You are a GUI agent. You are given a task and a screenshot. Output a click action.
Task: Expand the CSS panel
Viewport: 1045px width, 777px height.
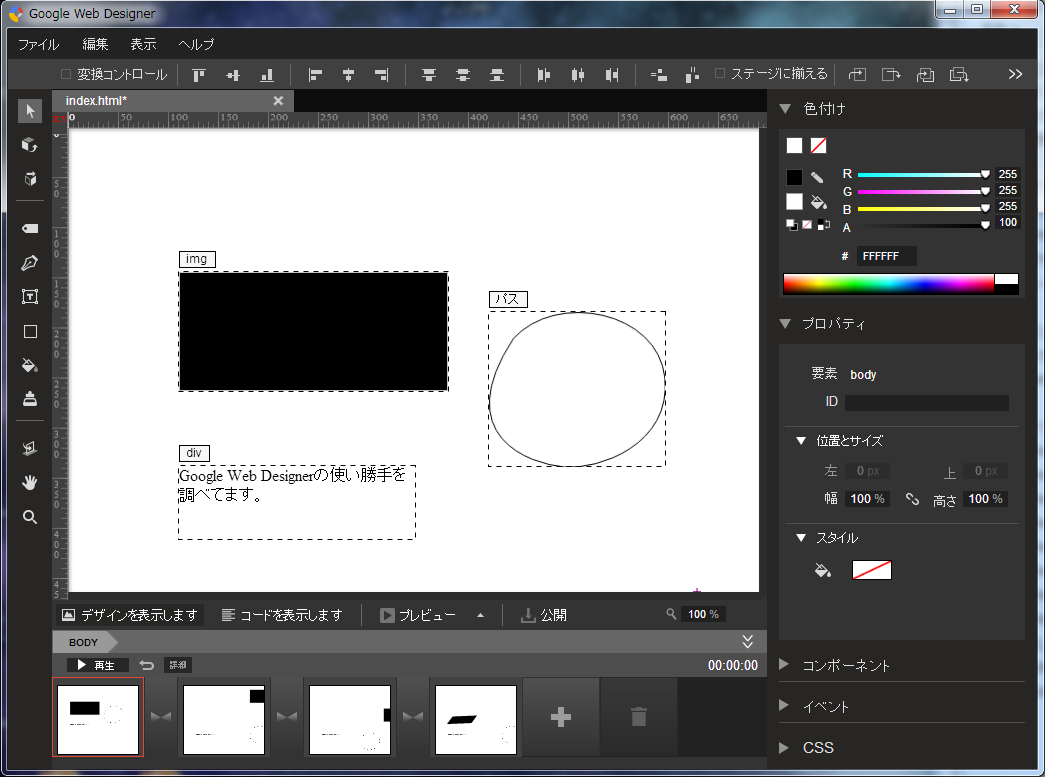pyautogui.click(x=784, y=747)
